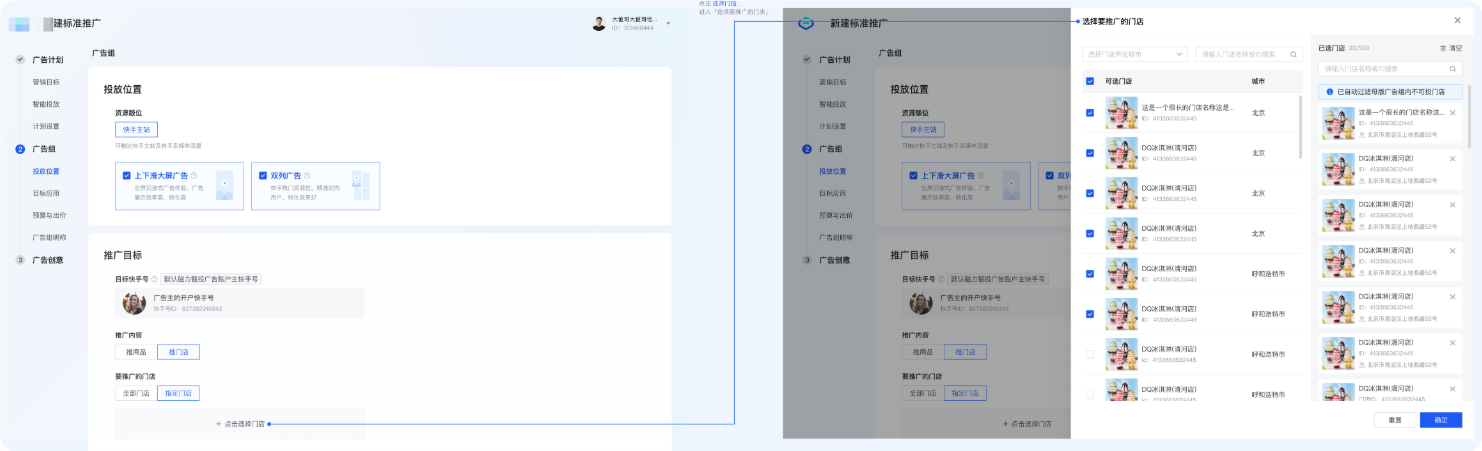1482x451 pixels.
Task: Open 预算与出价 in the left window sidebar
Action: (50, 215)
